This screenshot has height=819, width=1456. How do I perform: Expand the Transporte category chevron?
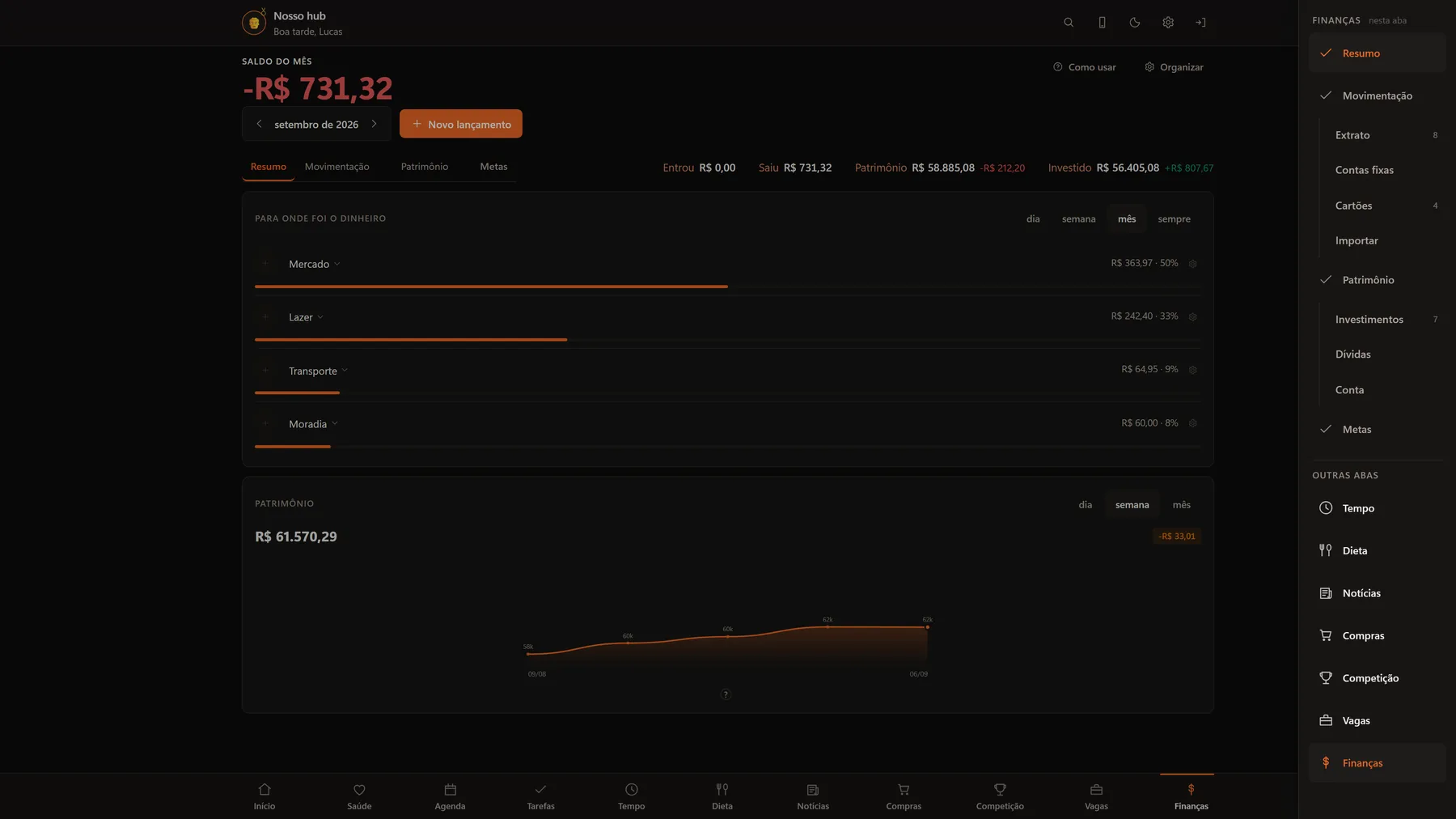(345, 371)
